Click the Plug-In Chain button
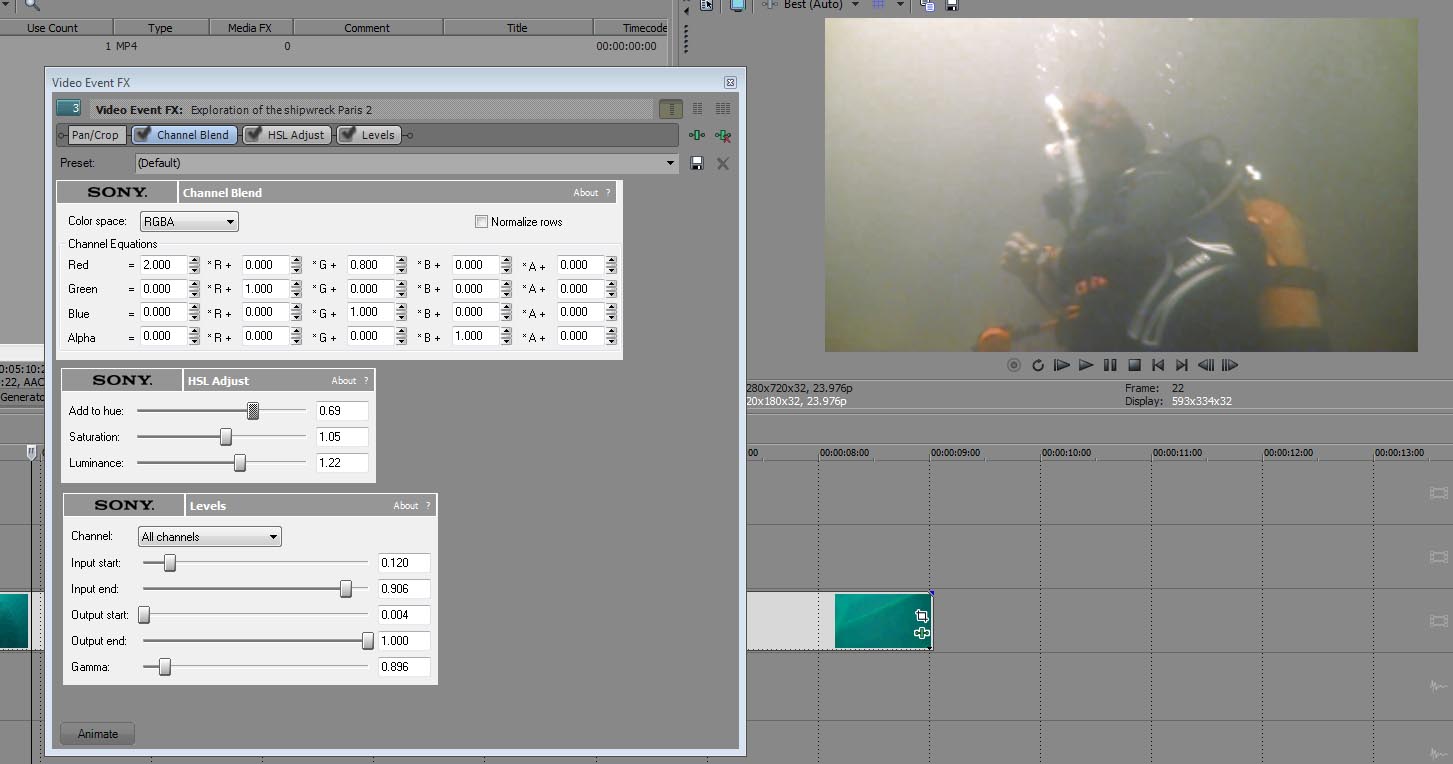Screen dimensions: 1453x764 (697, 135)
